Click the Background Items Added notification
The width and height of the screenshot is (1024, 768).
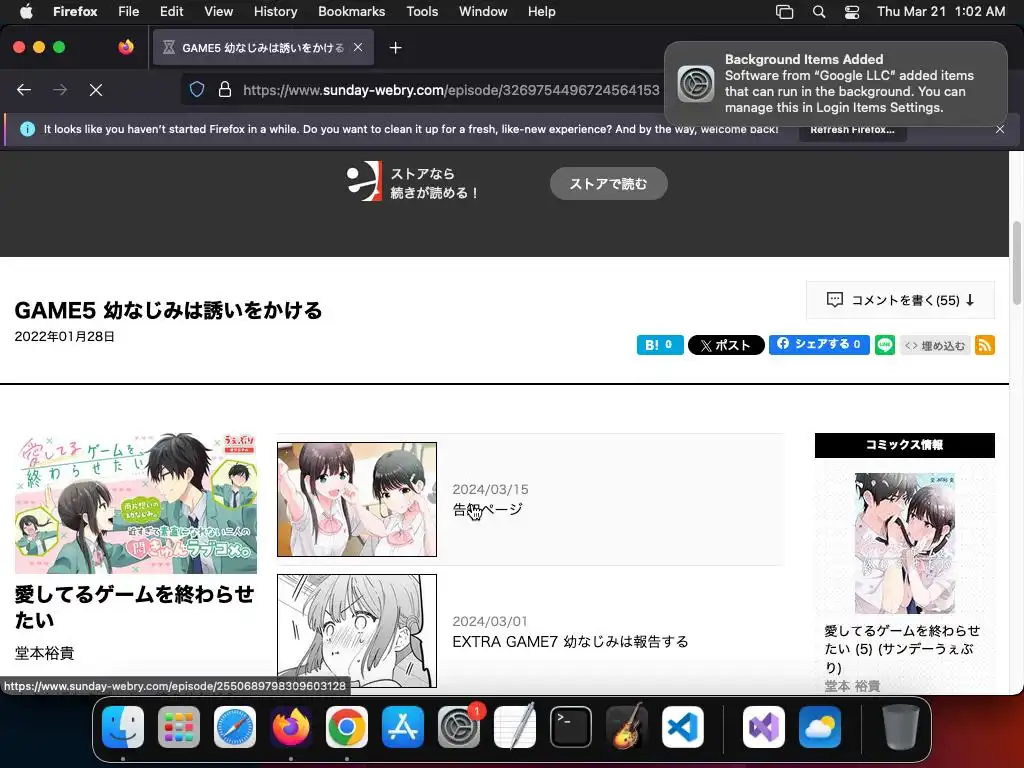(835, 84)
